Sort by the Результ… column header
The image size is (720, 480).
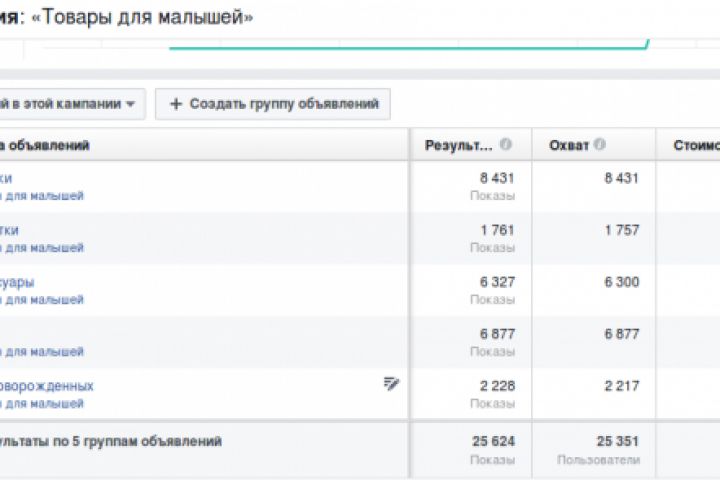point(459,145)
